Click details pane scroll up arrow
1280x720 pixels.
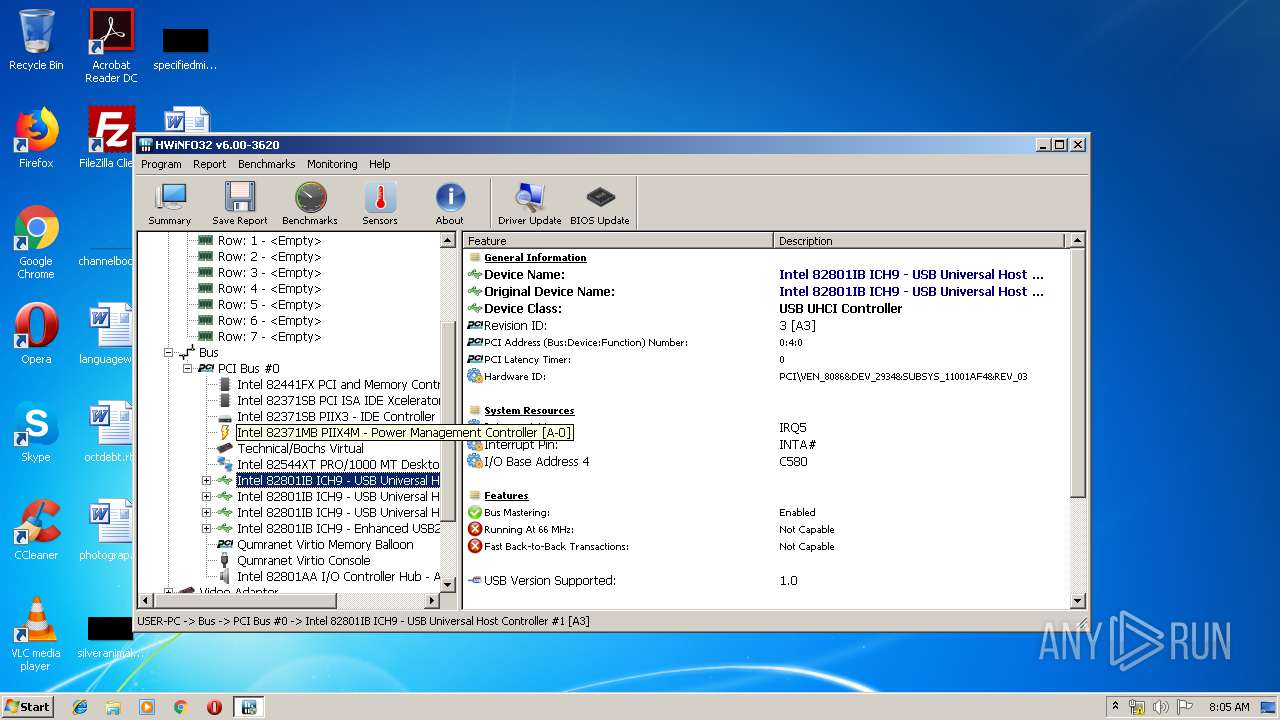point(1077,240)
